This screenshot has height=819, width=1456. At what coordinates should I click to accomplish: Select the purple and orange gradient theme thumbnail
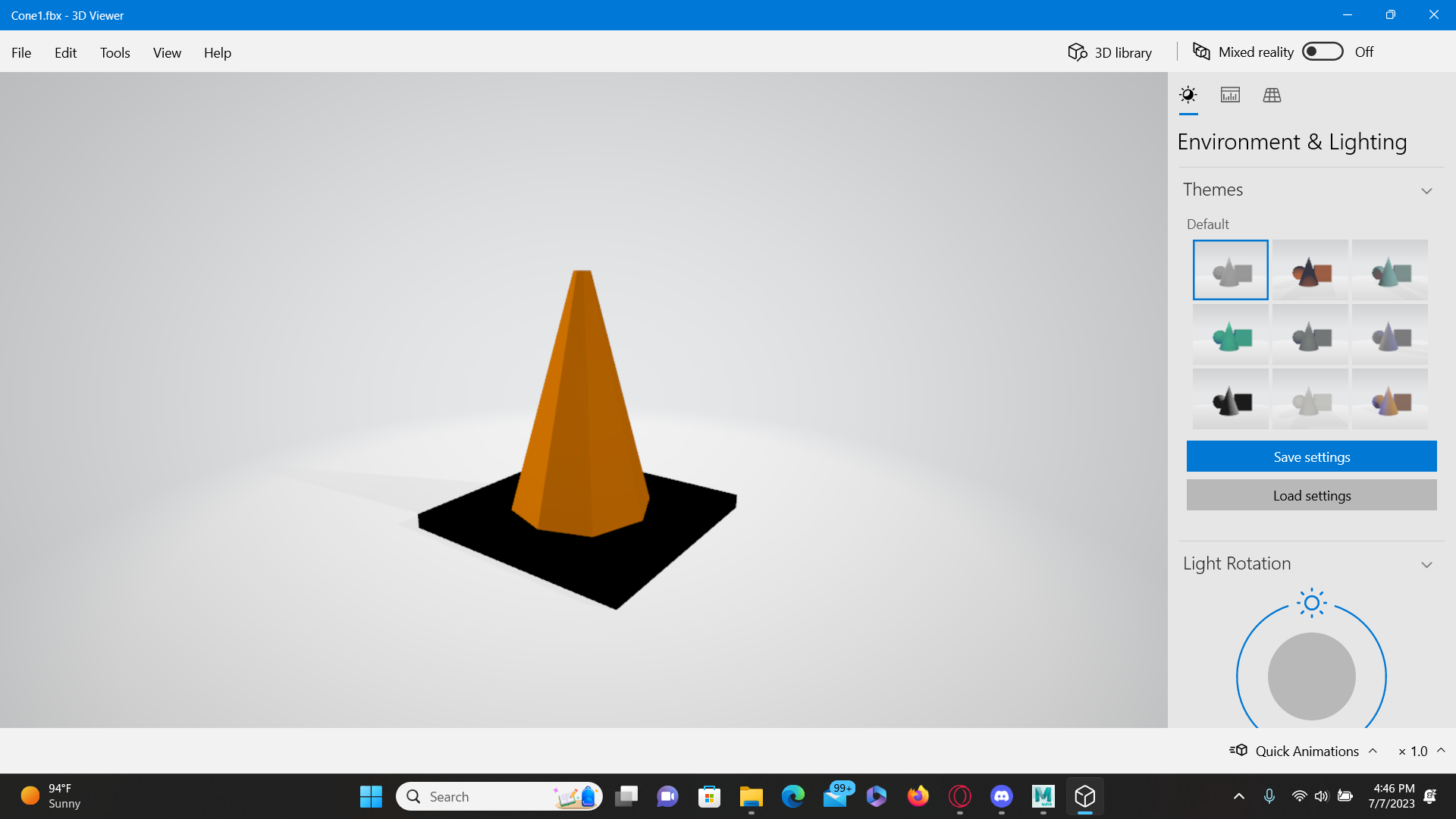[1389, 399]
